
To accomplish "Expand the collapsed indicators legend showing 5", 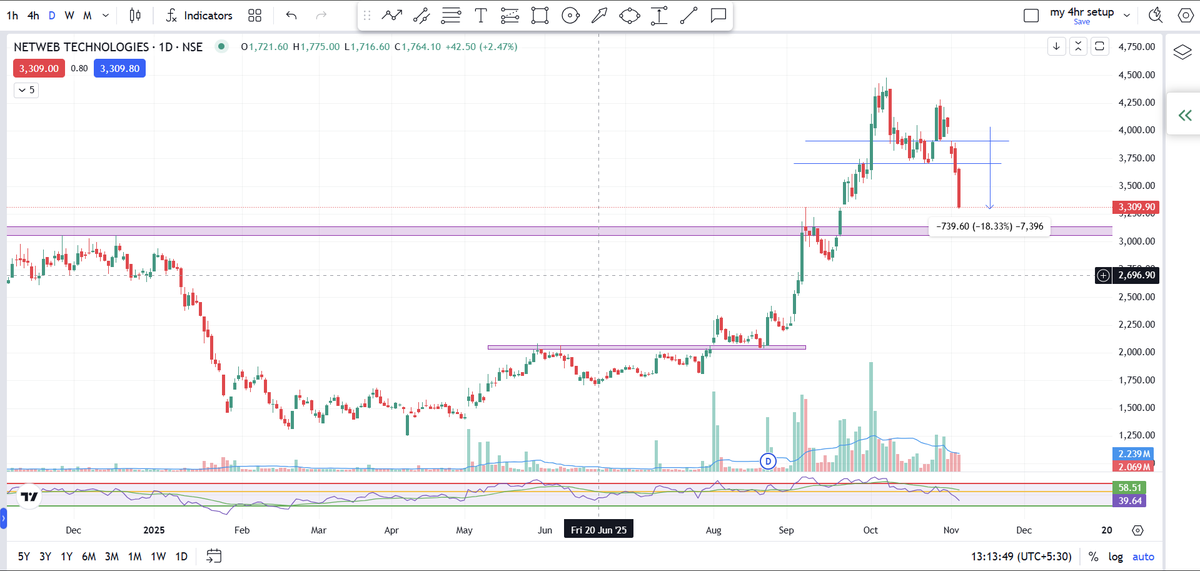I will point(26,89).
